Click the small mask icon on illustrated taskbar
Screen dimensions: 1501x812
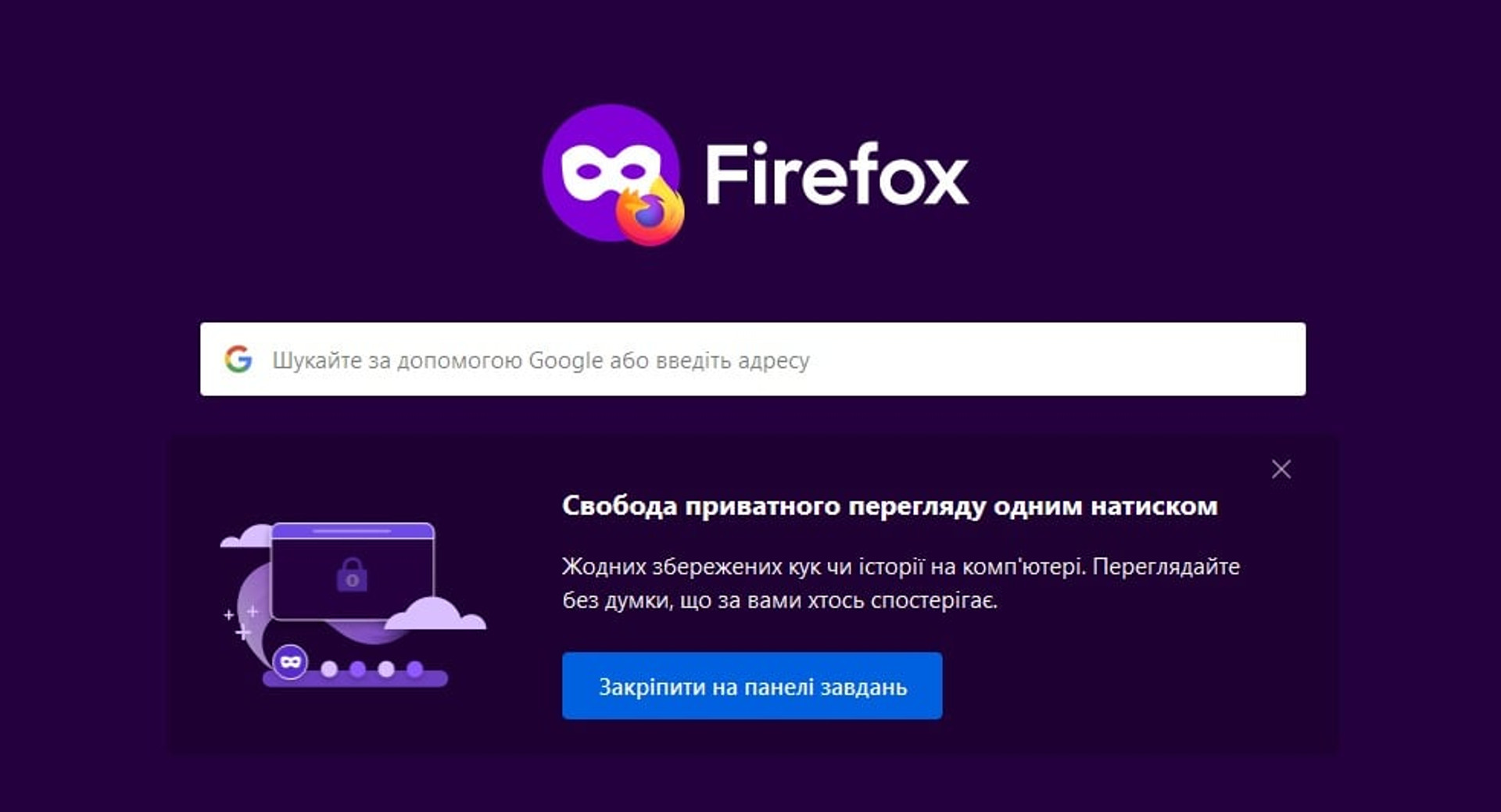point(290,661)
